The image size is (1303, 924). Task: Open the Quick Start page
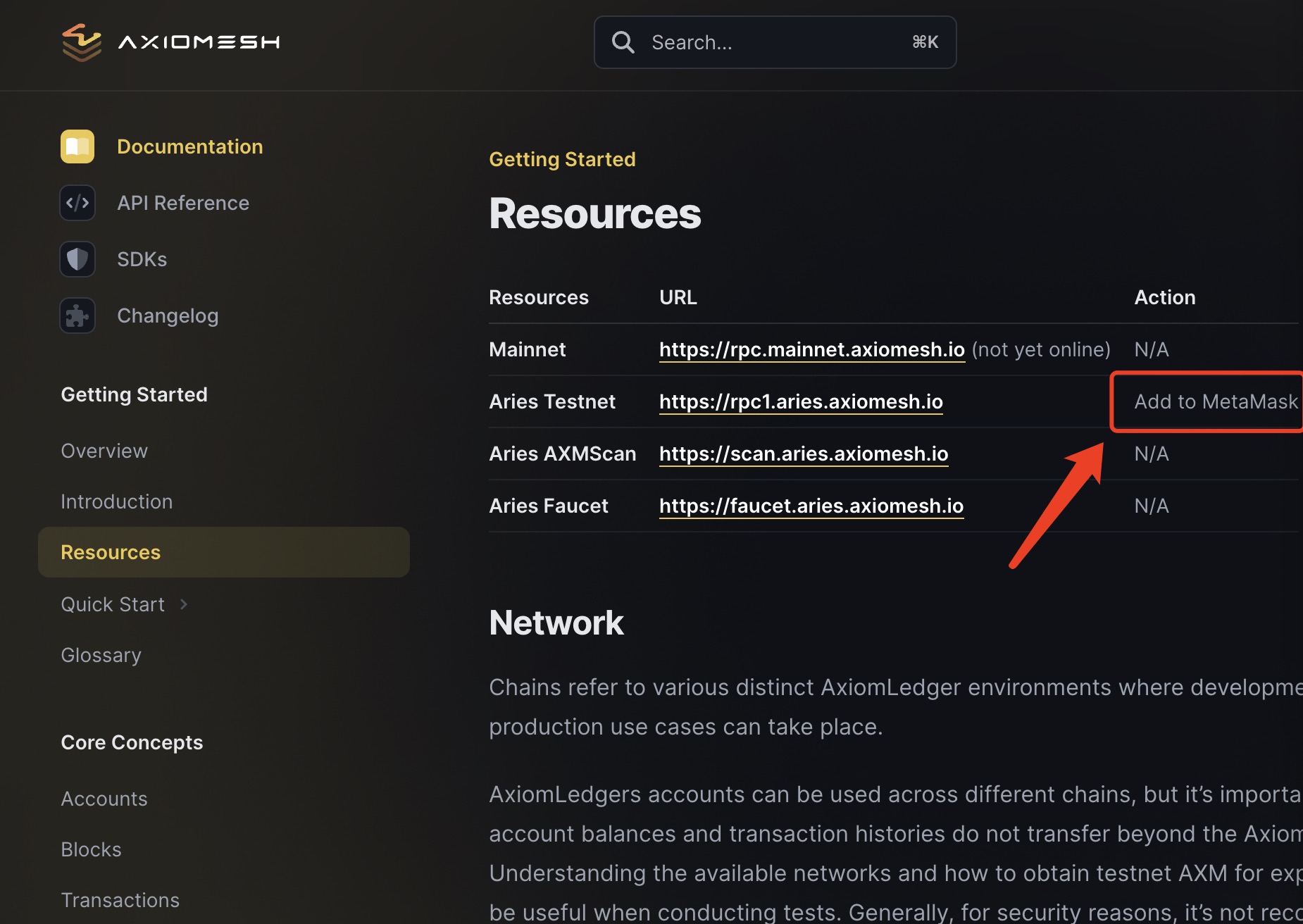113,604
